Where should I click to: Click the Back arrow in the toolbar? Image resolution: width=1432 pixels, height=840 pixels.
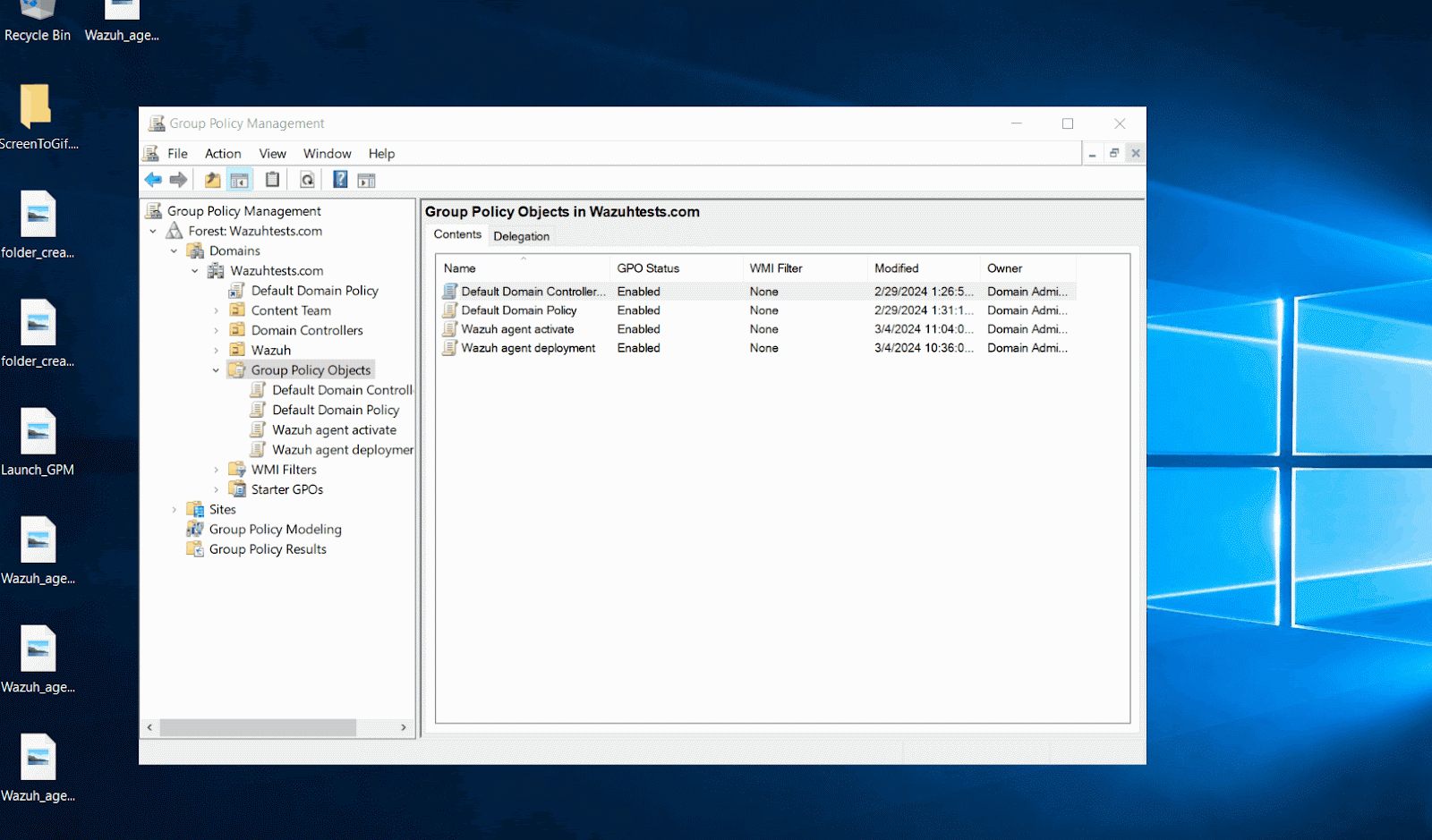[x=153, y=180]
